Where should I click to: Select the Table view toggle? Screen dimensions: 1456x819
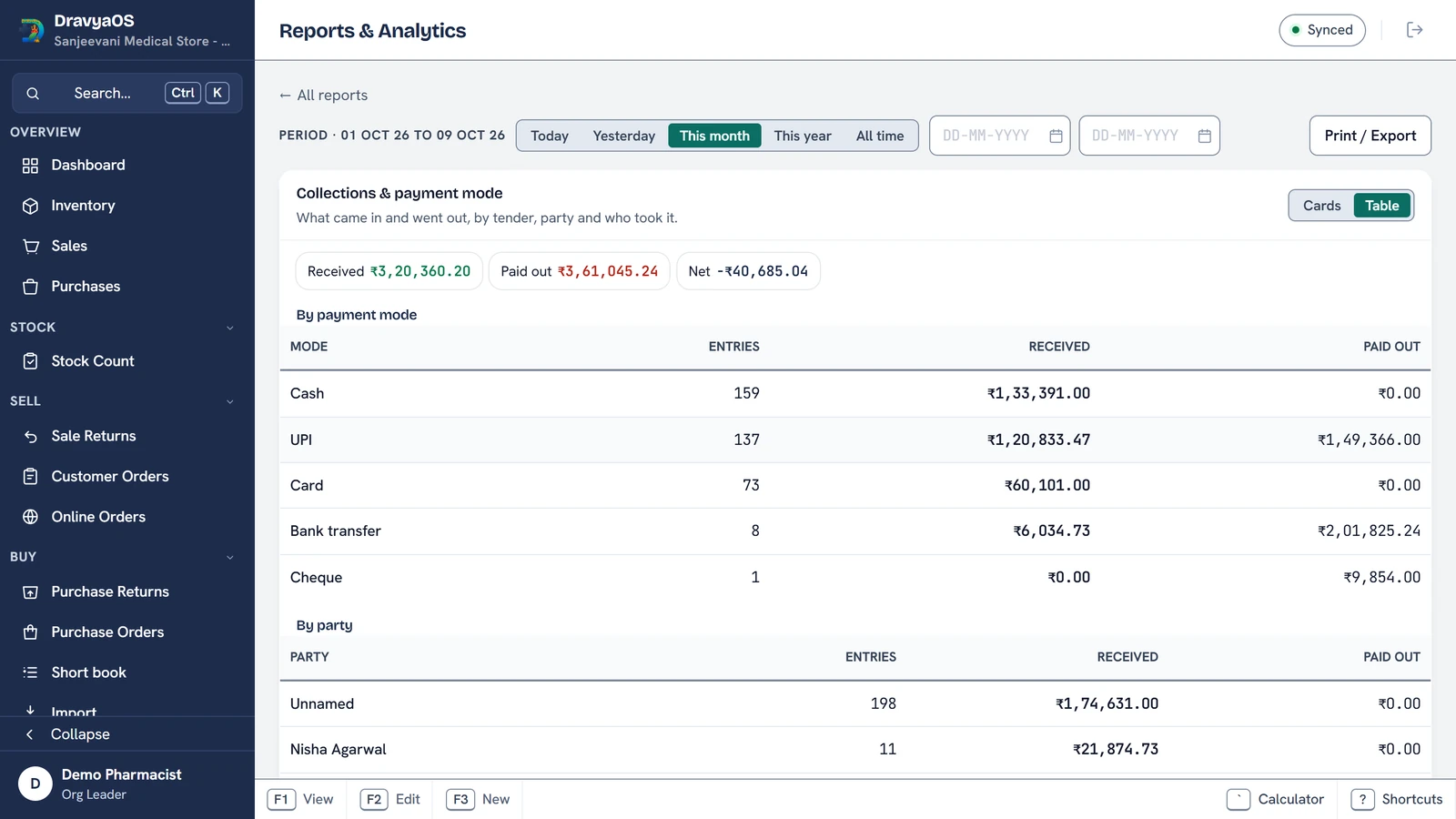(1381, 206)
